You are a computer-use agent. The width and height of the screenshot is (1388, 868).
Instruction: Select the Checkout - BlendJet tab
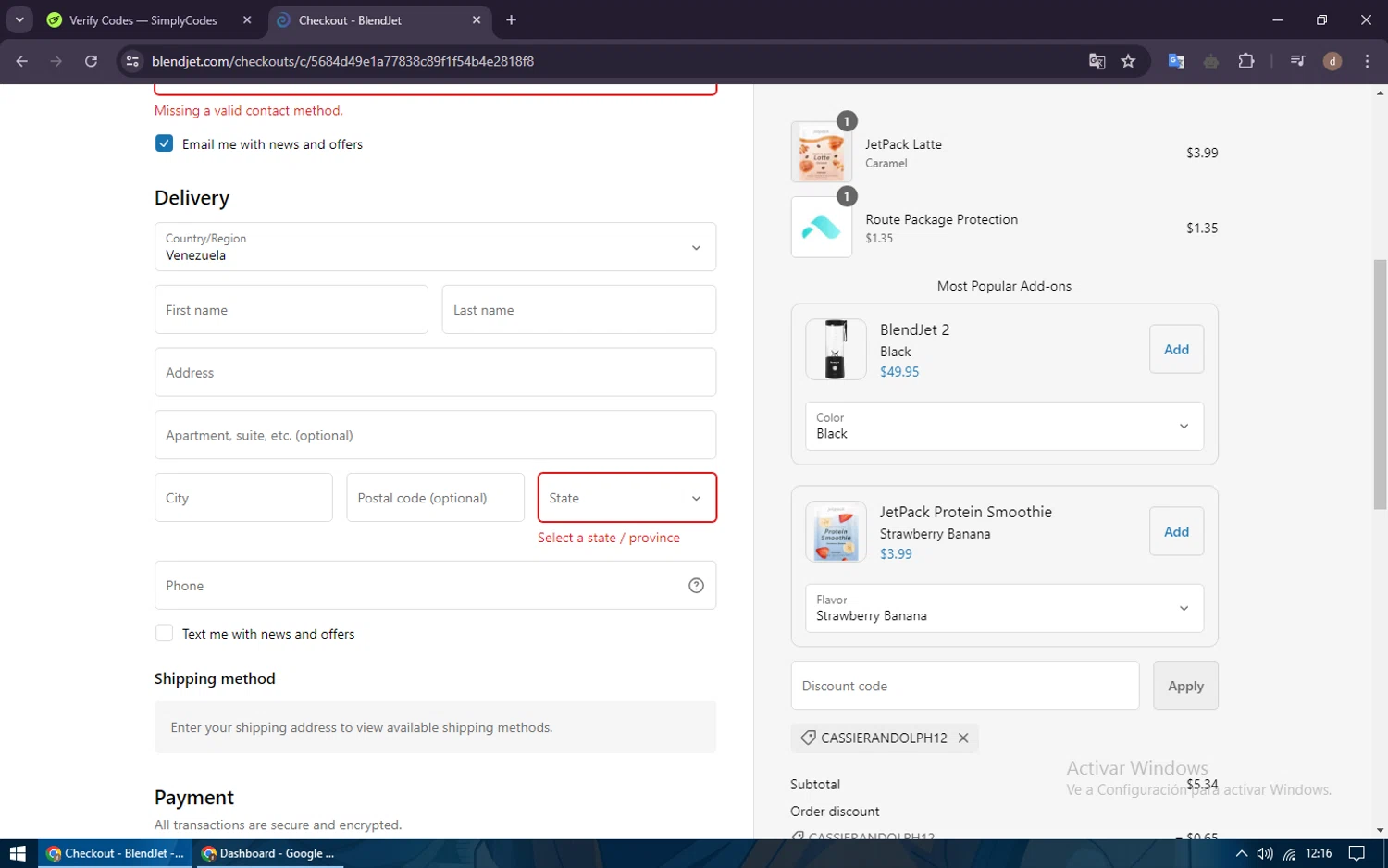click(x=379, y=19)
